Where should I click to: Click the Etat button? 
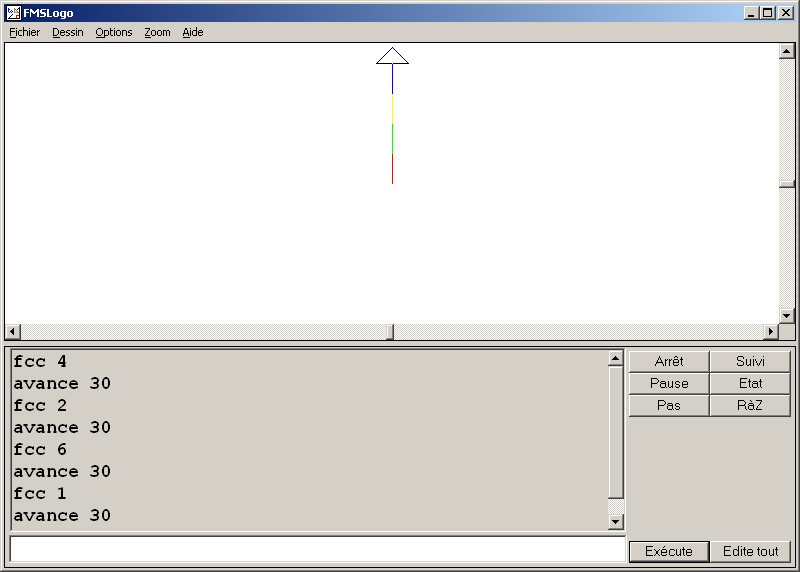[x=750, y=383]
